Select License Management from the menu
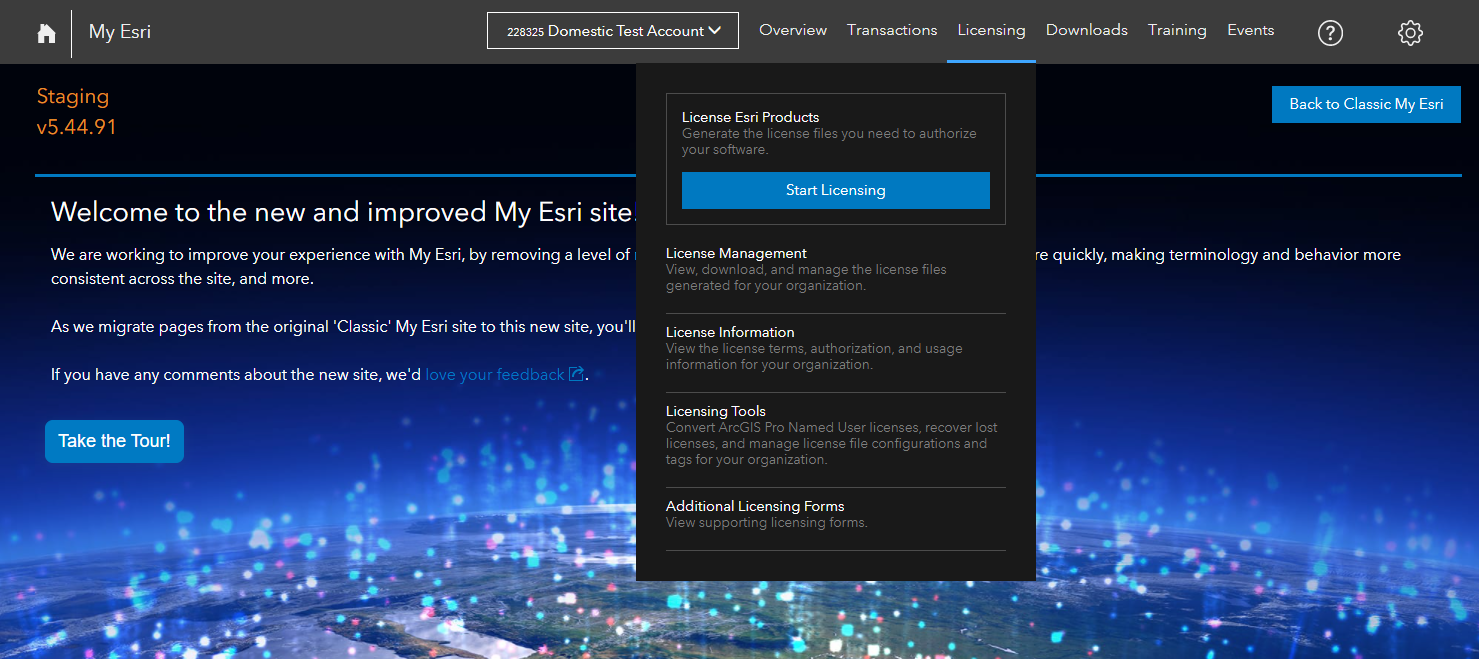Viewport: 1479px width, 659px height. (736, 253)
